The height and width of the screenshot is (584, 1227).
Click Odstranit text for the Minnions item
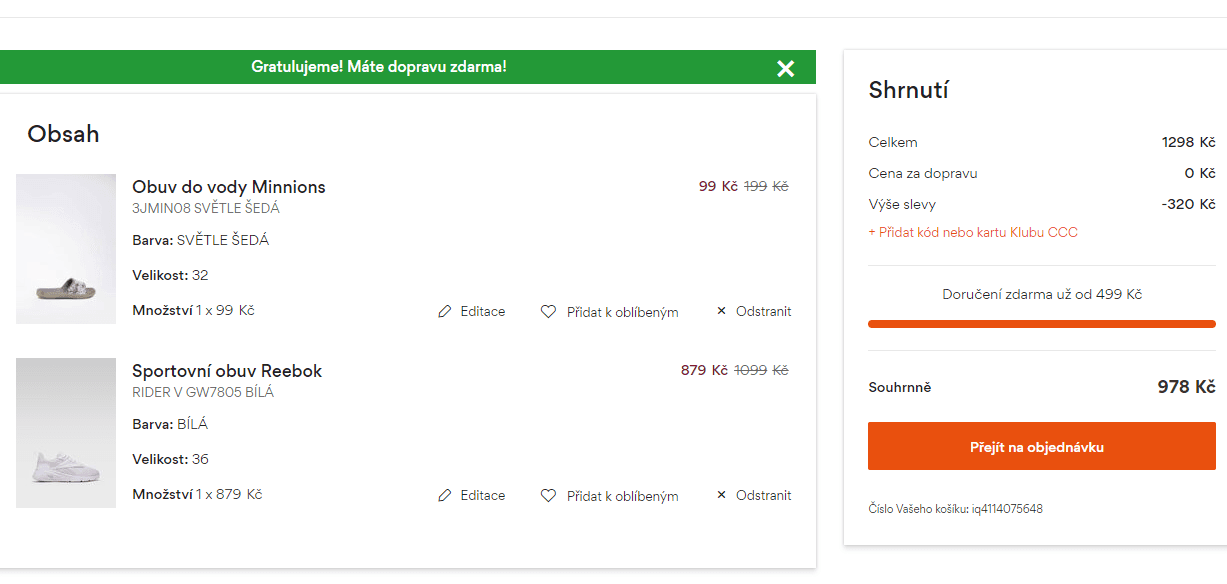764,311
